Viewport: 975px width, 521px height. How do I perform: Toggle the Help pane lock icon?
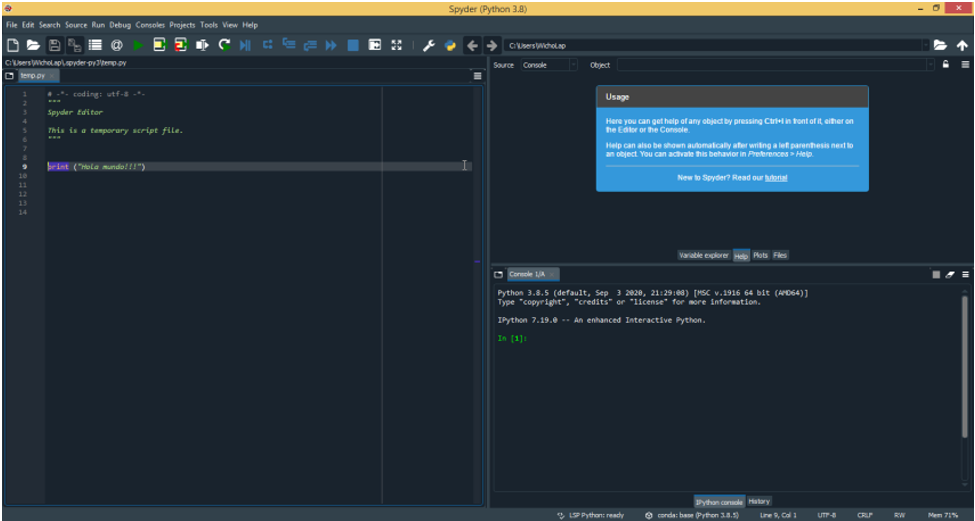click(946, 65)
